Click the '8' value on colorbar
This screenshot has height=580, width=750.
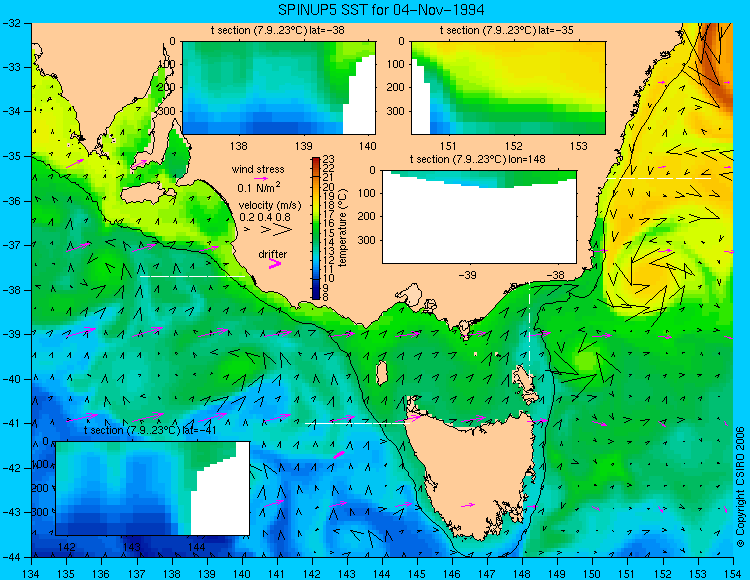326,296
